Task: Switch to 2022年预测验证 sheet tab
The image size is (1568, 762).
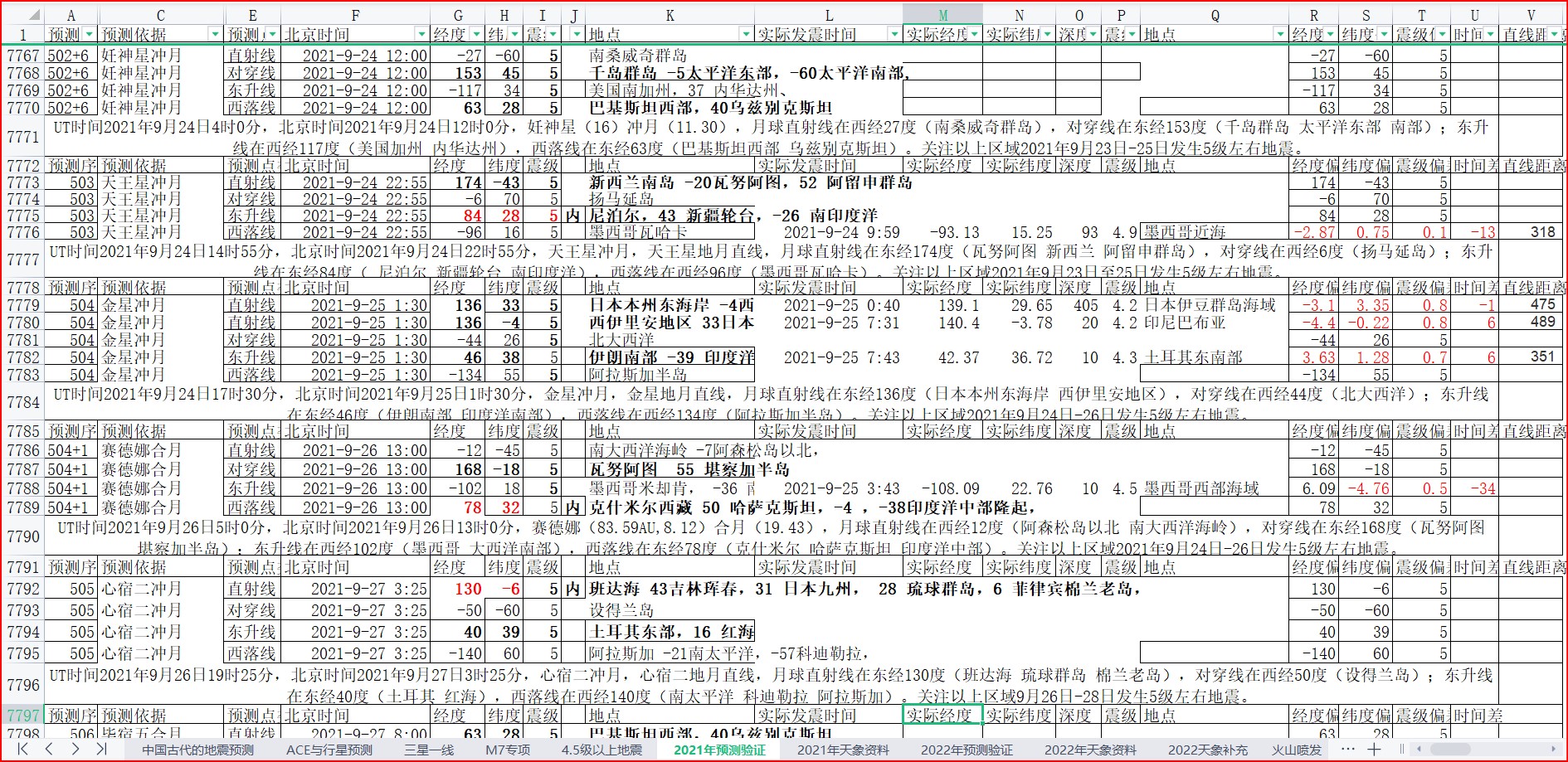Action: coord(967,750)
